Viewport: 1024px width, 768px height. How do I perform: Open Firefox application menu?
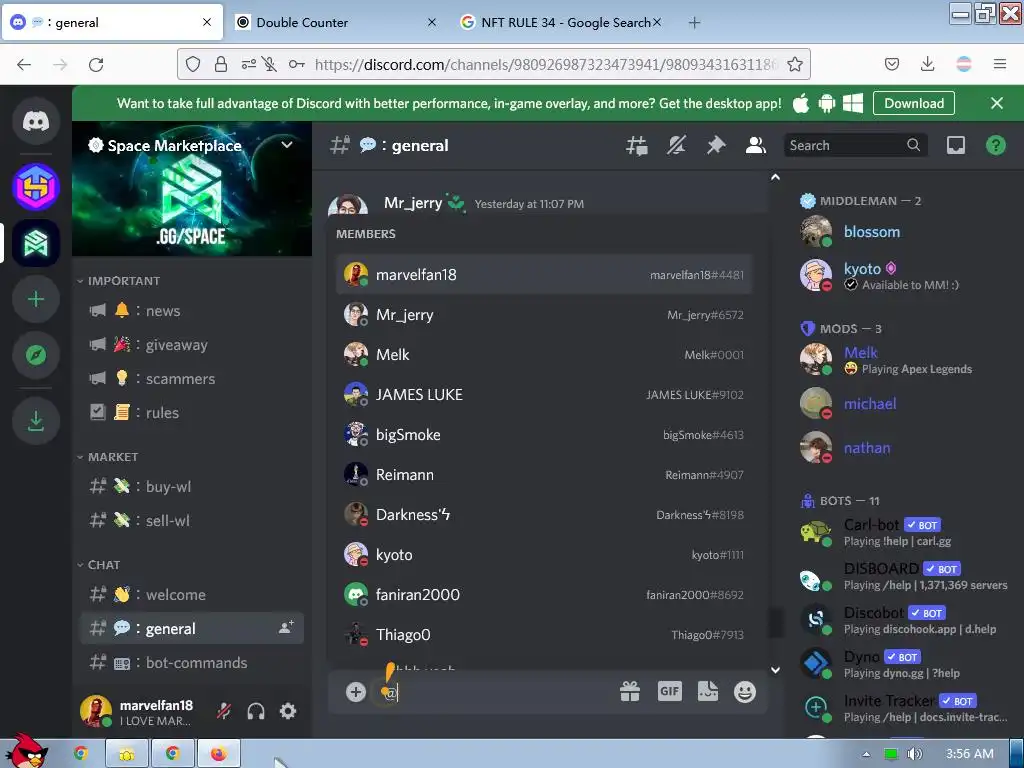click(x=1000, y=64)
